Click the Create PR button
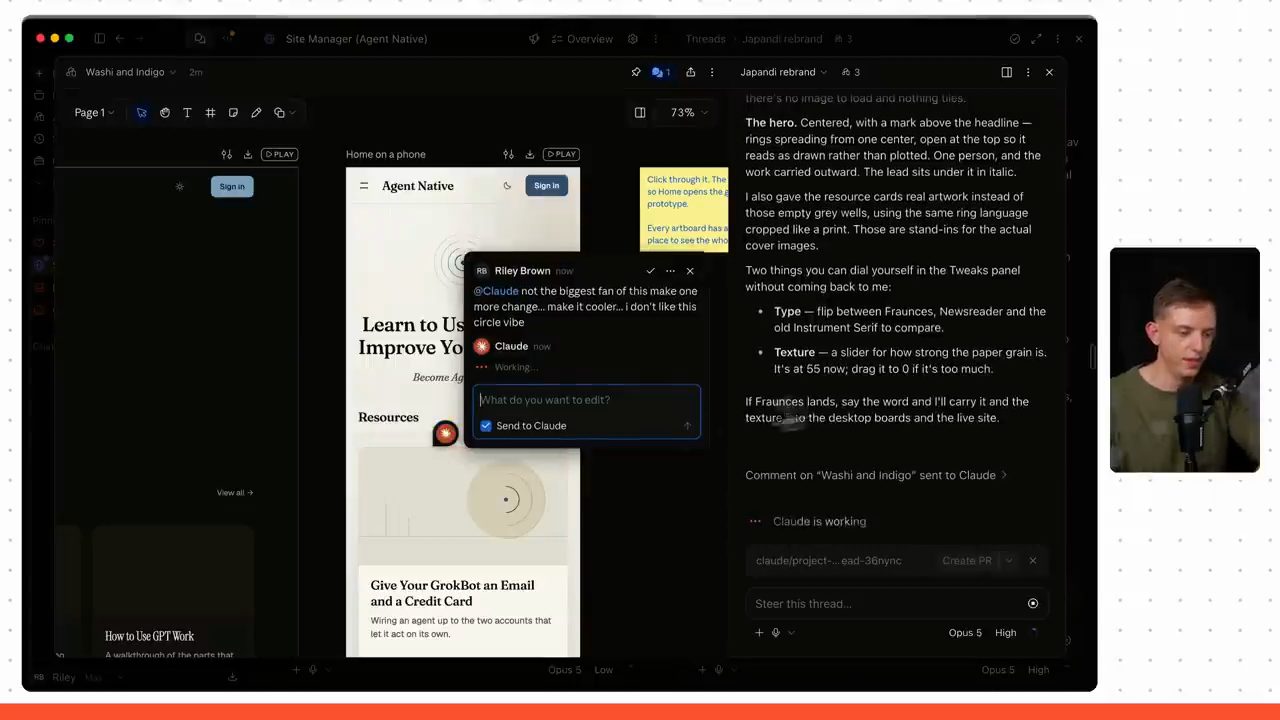 pos(967,561)
